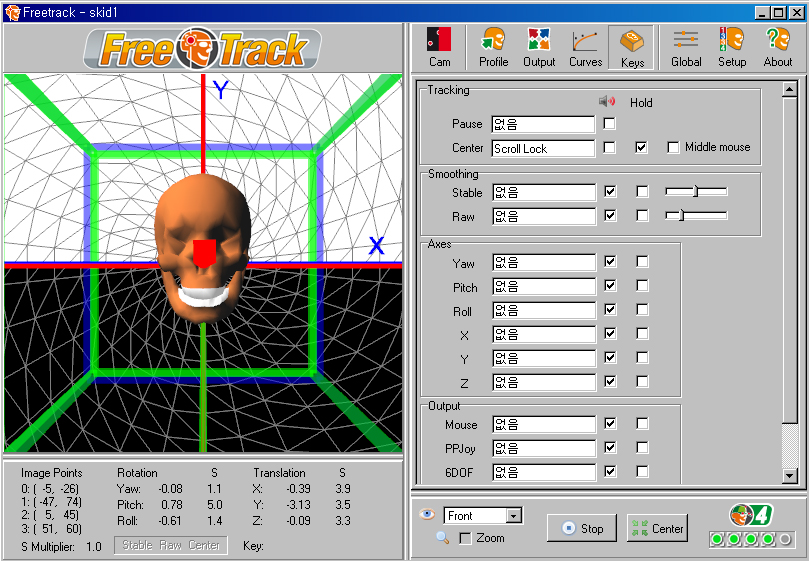Viewport: 809px width, 561px height.
Task: Expand the Front view dropdown
Action: coord(514,516)
